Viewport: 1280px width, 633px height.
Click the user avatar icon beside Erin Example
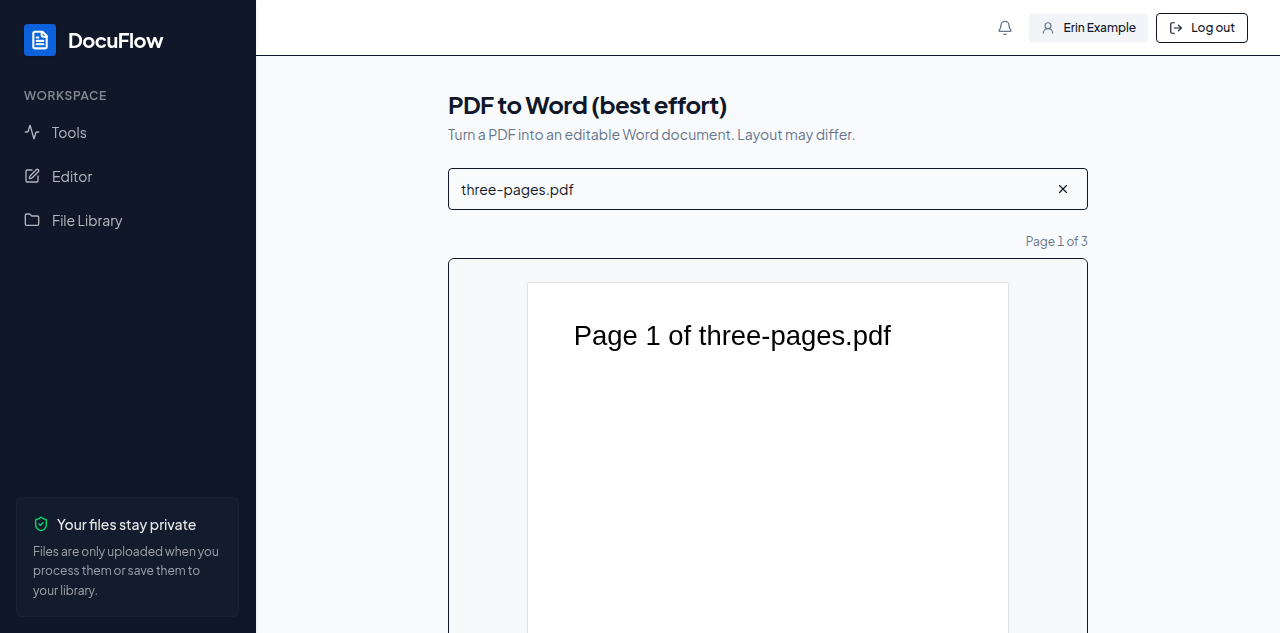click(x=1048, y=28)
